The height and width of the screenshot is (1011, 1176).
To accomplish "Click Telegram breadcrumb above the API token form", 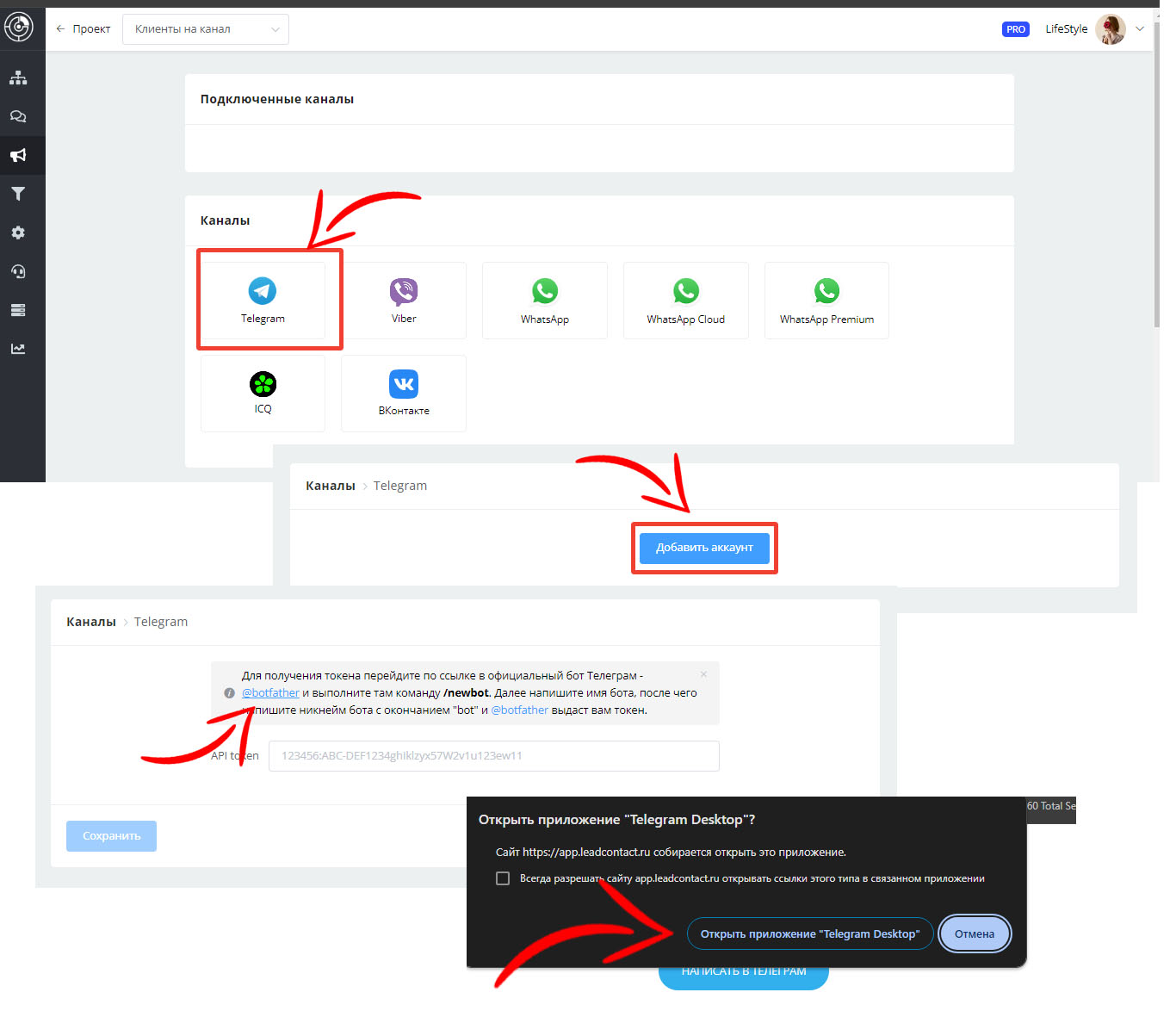I will [161, 622].
